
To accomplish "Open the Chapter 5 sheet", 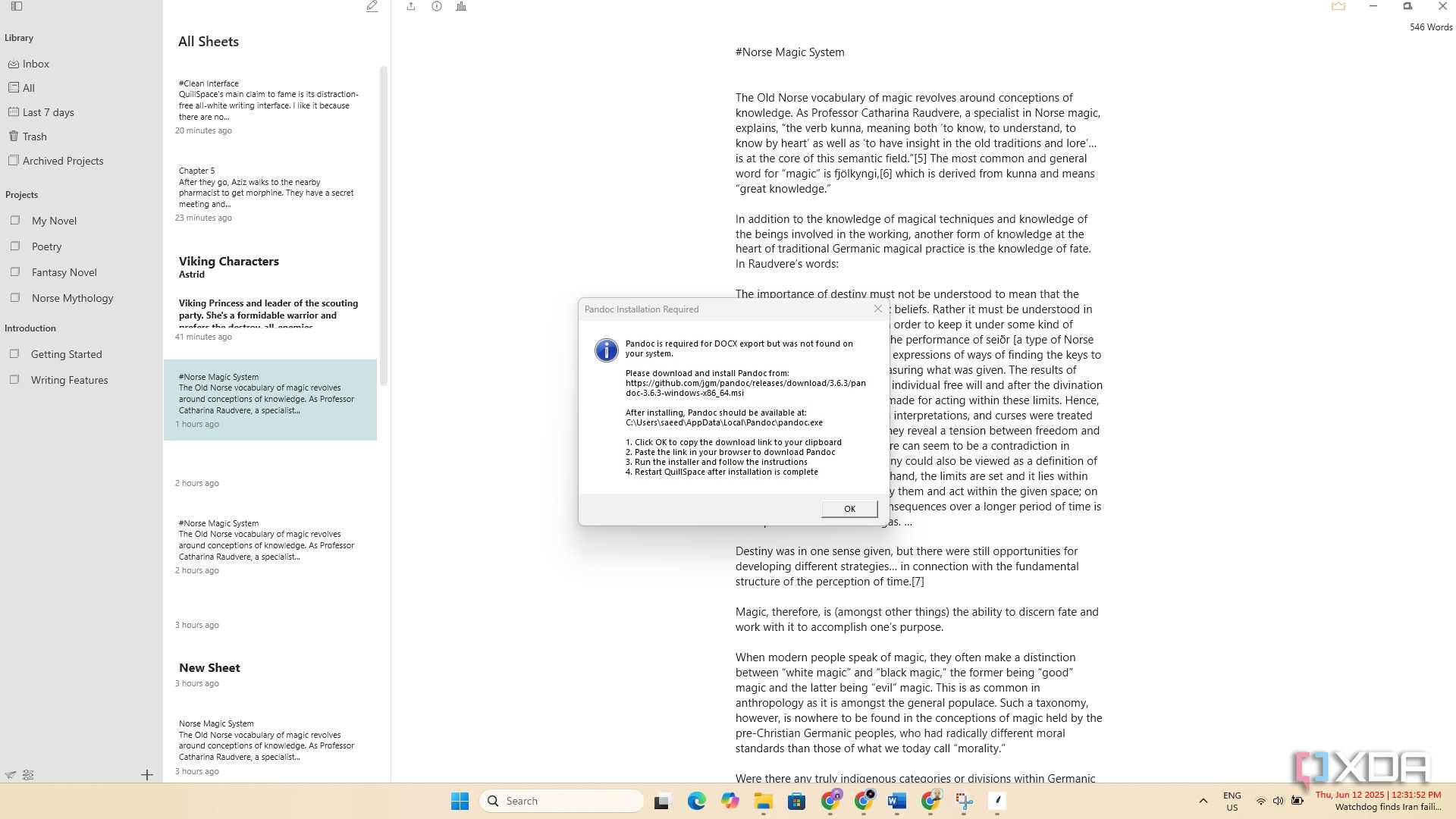I will 270,193.
